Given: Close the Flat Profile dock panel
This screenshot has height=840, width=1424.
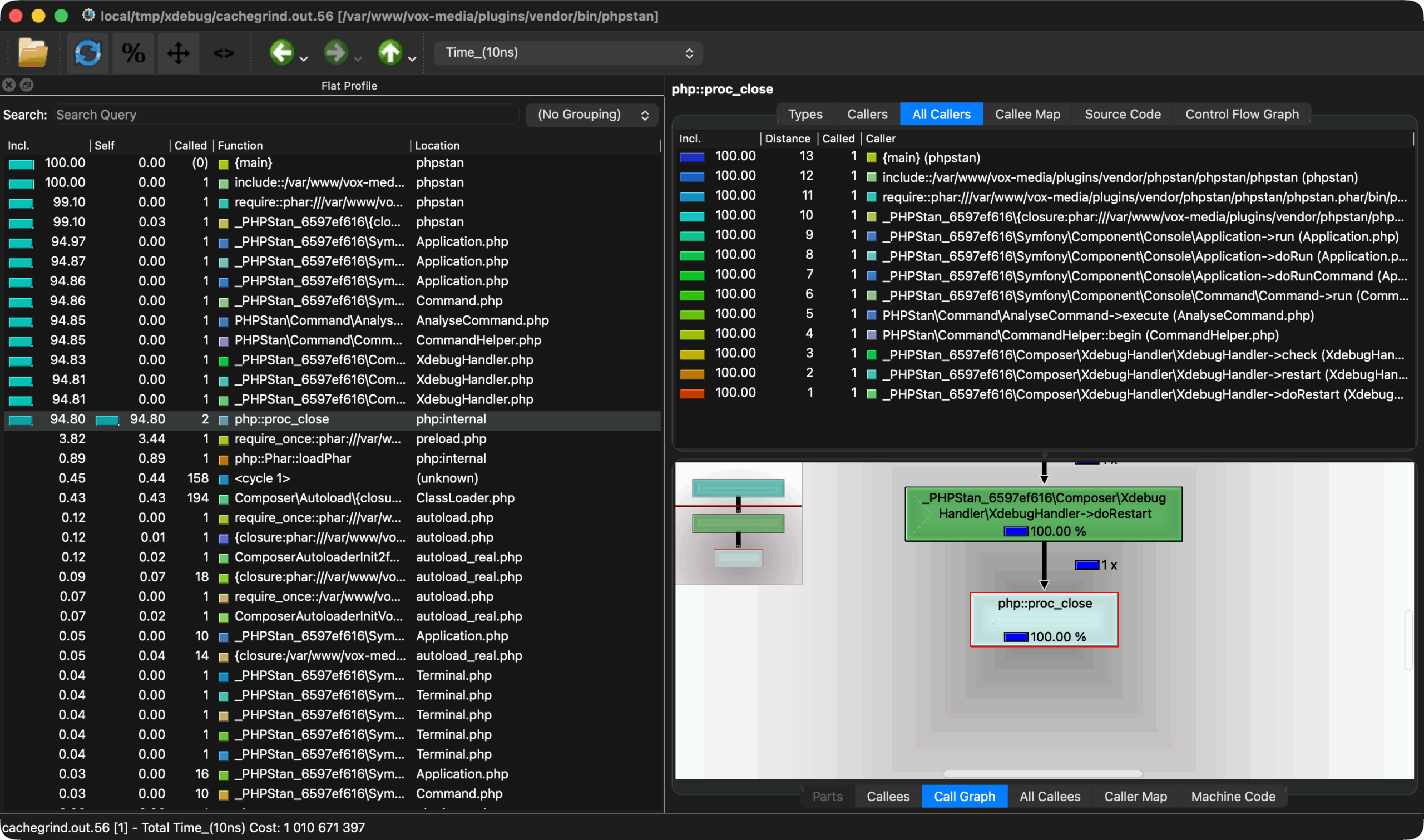Looking at the screenshot, I should [x=9, y=85].
